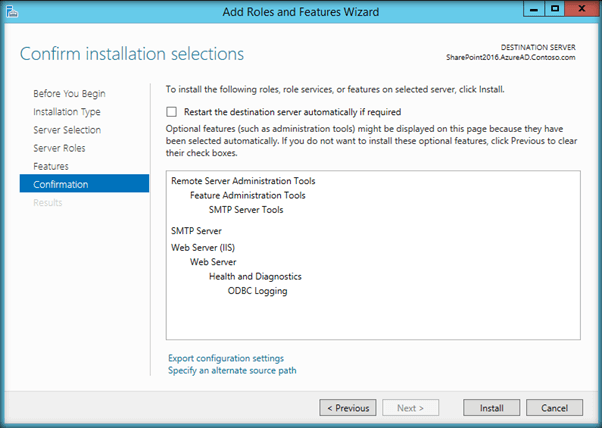Select ODBC Logging in the list
The image size is (602, 428).
pos(257,291)
